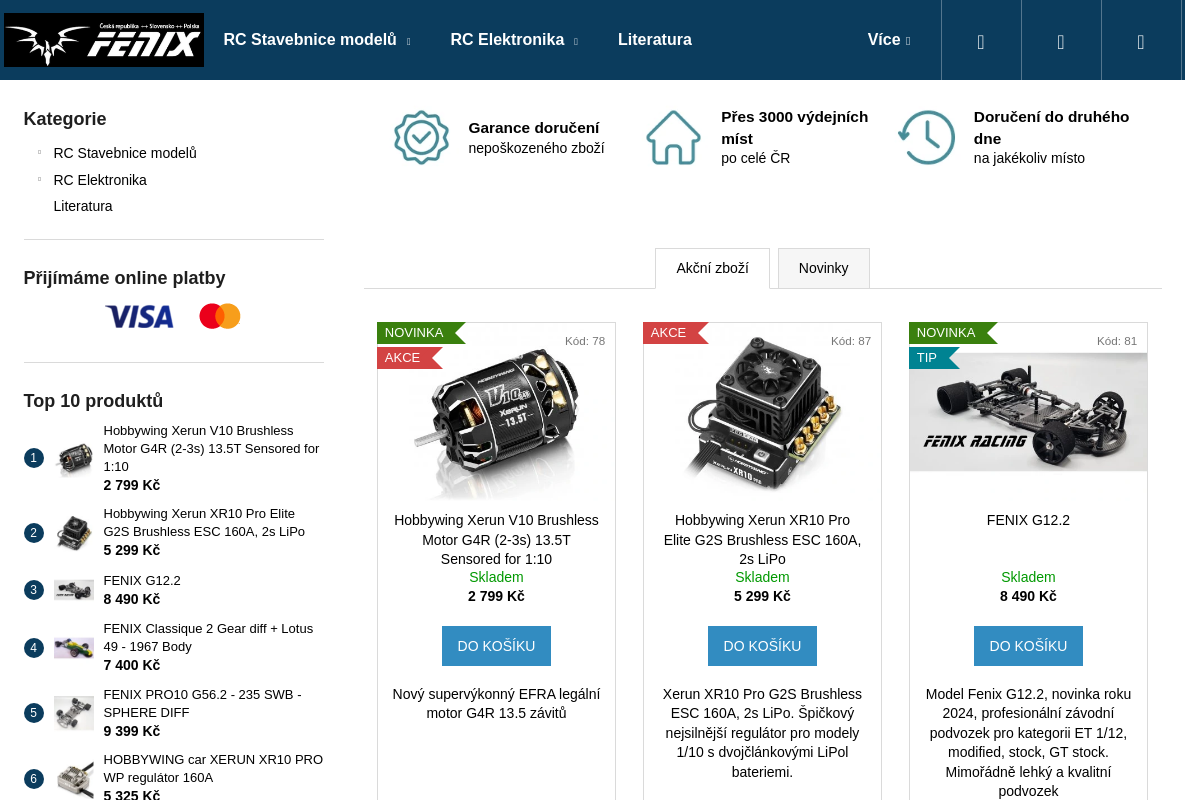Click the teal TIP ribbon on the FENIX G12.2 card
Screen dimensions: 1200x800
(x=933, y=358)
